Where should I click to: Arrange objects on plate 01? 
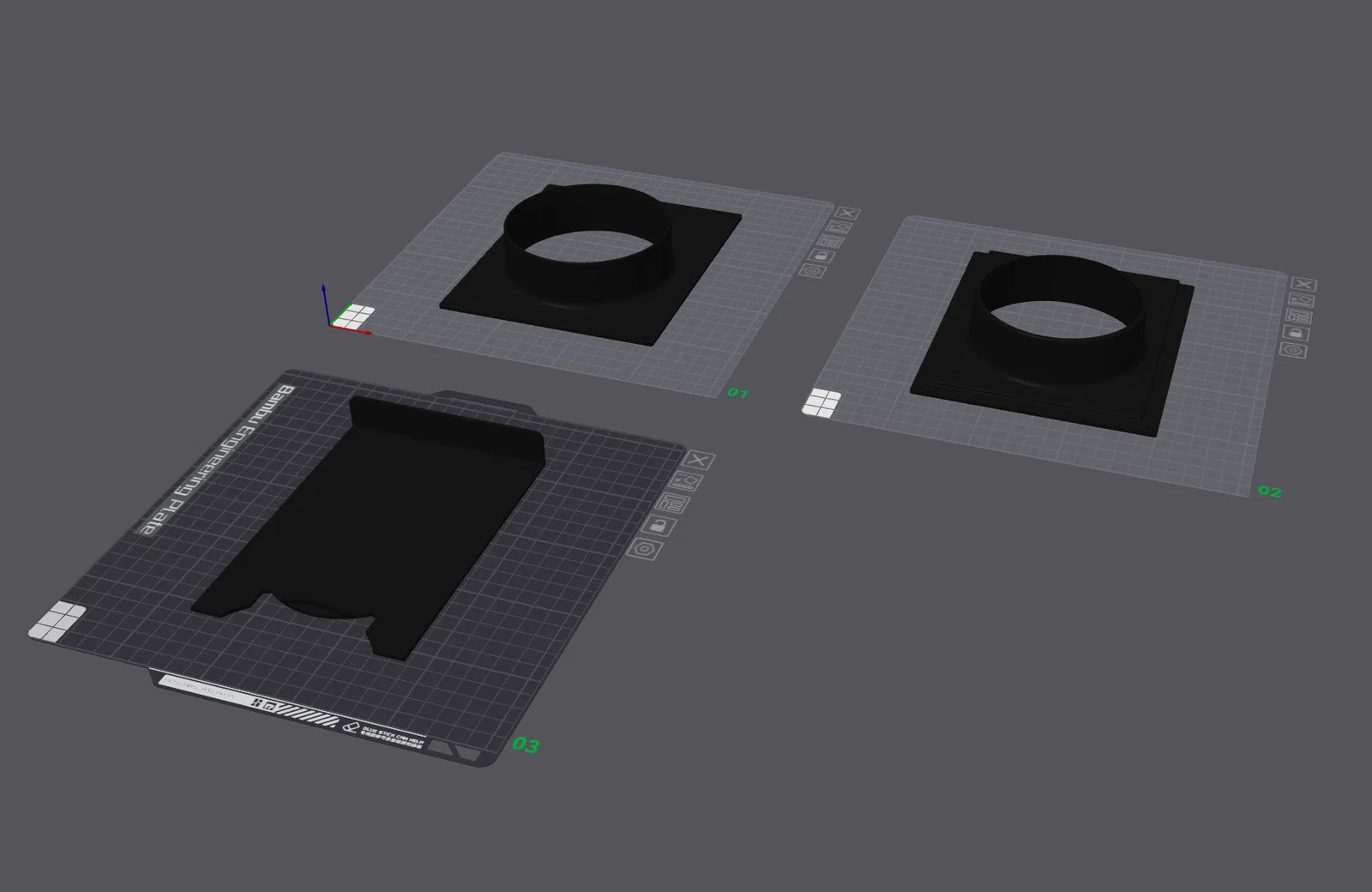tap(830, 241)
